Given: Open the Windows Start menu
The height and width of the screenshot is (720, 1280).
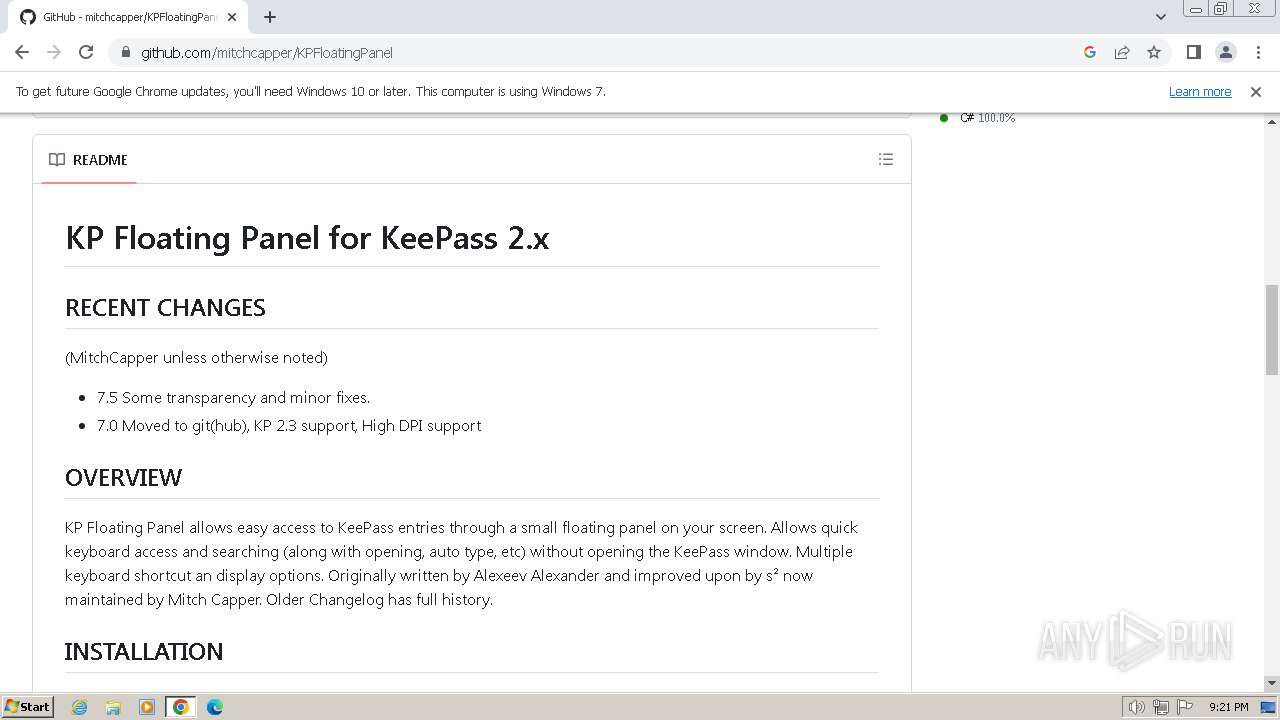Looking at the screenshot, I should click(28, 706).
